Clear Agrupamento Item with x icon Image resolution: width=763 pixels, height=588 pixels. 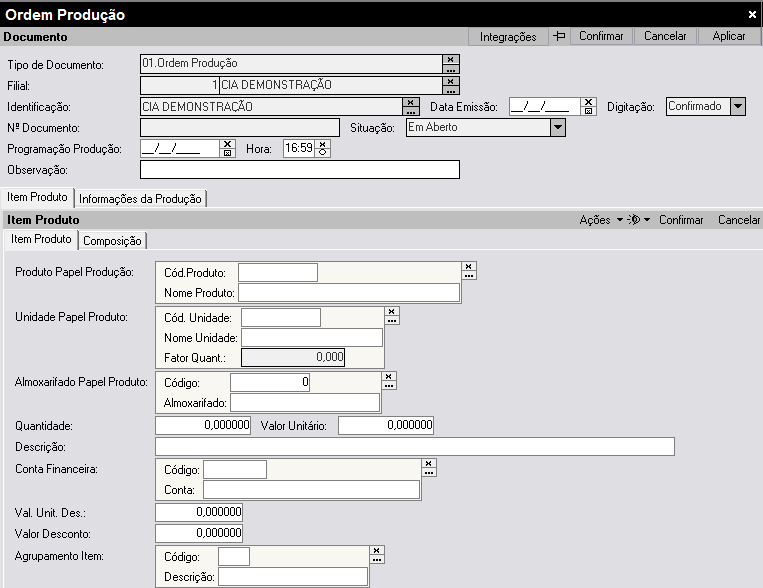click(377, 550)
